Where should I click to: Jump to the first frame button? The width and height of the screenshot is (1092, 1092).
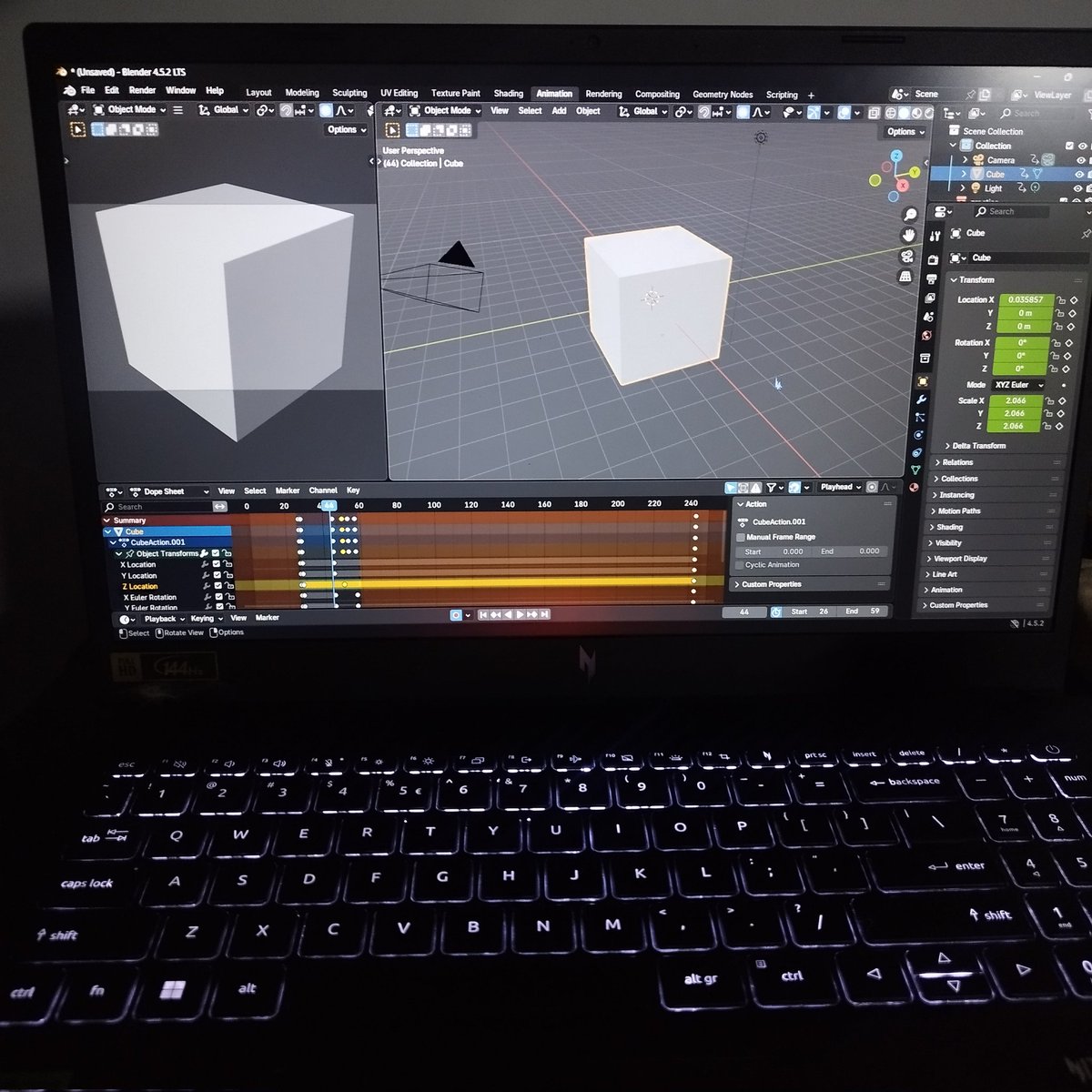pyautogui.click(x=483, y=615)
